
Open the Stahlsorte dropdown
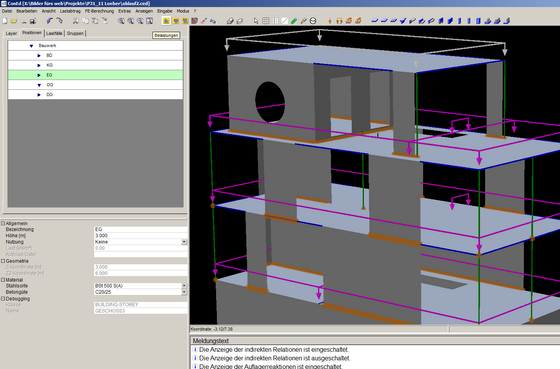184,286
